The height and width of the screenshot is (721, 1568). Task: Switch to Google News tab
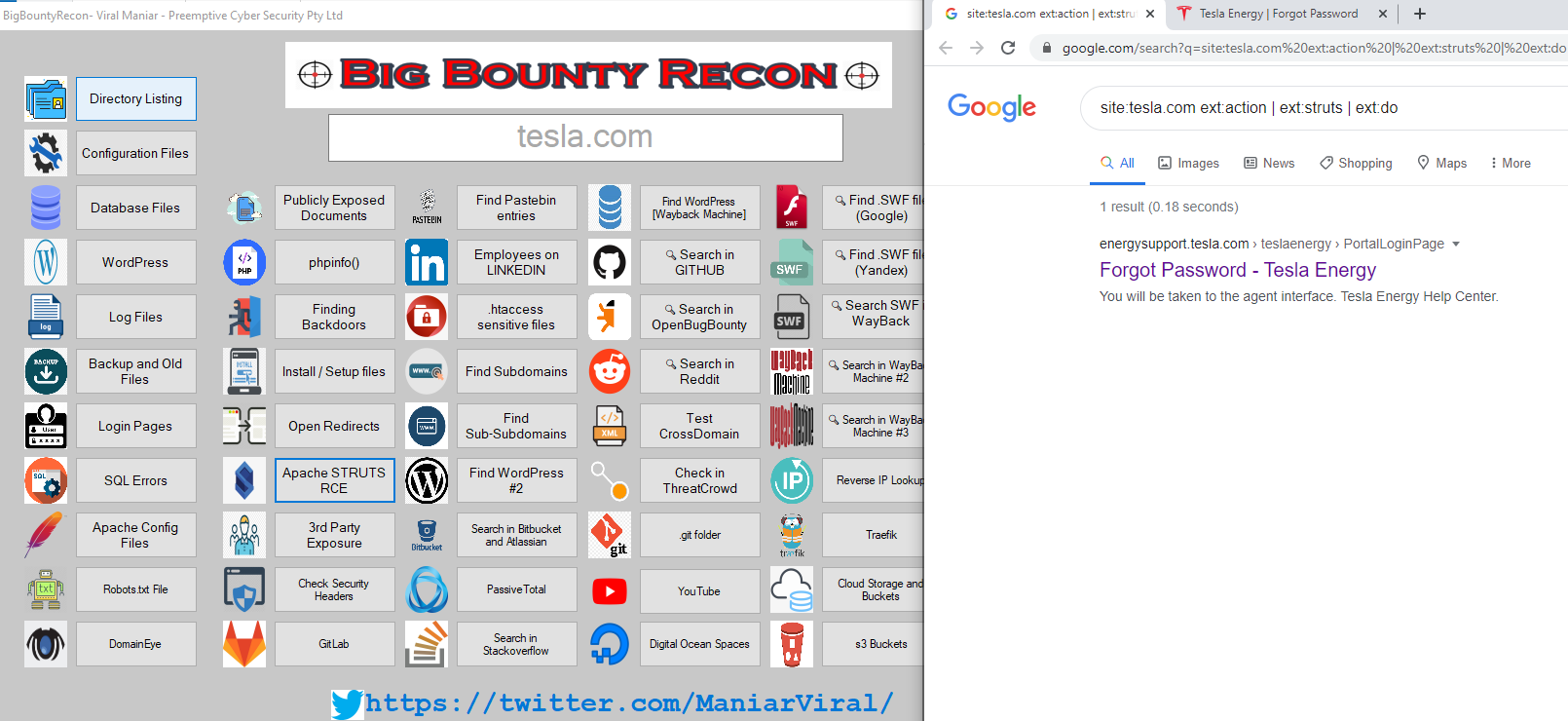[1269, 164]
